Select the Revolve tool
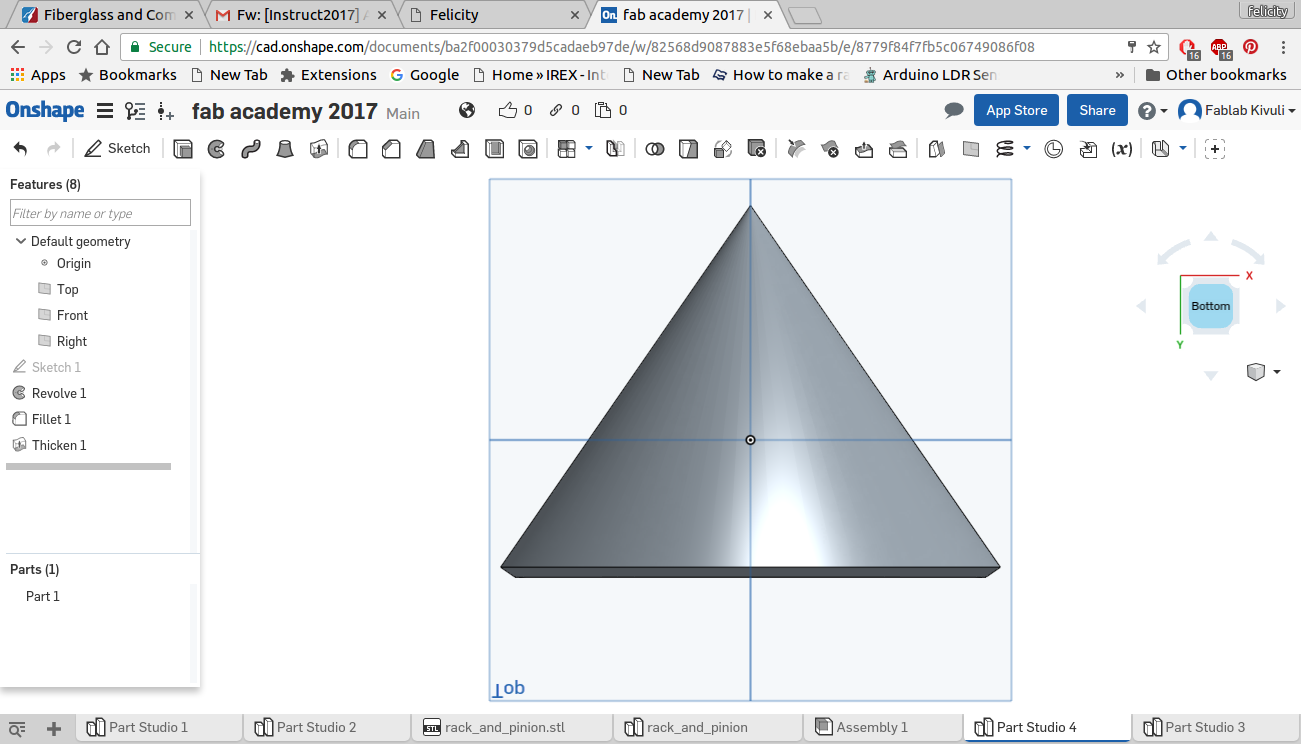The height and width of the screenshot is (744, 1301). (216, 149)
